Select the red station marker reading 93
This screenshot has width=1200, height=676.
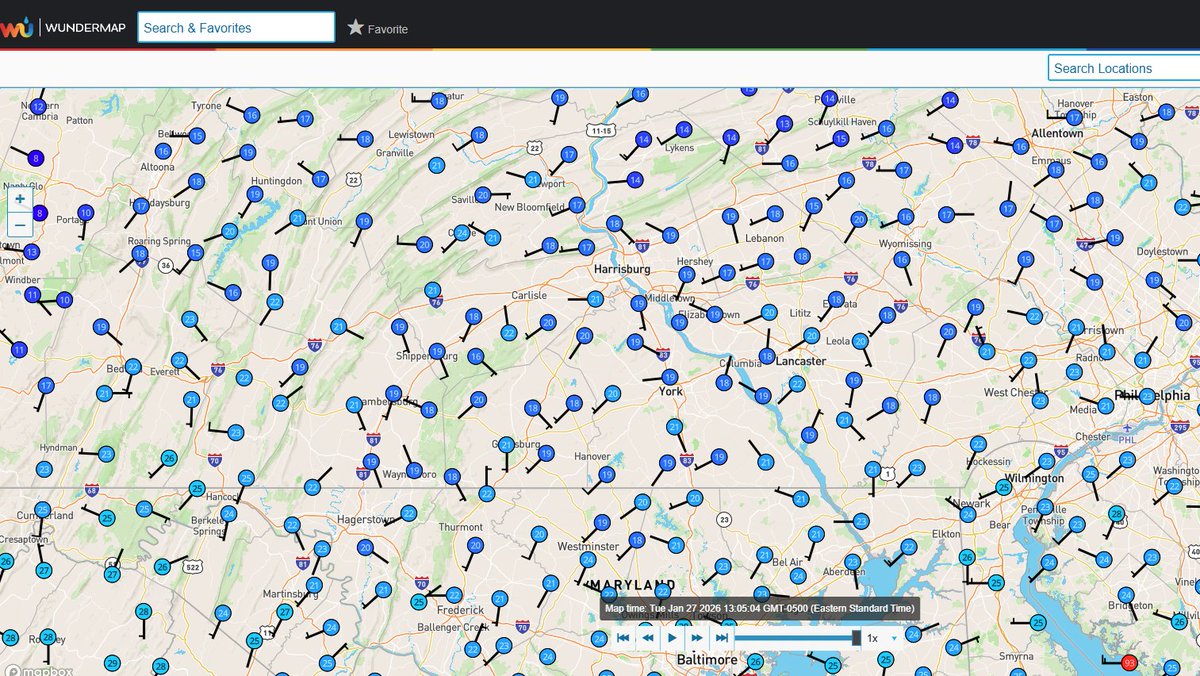pyautogui.click(x=1129, y=663)
